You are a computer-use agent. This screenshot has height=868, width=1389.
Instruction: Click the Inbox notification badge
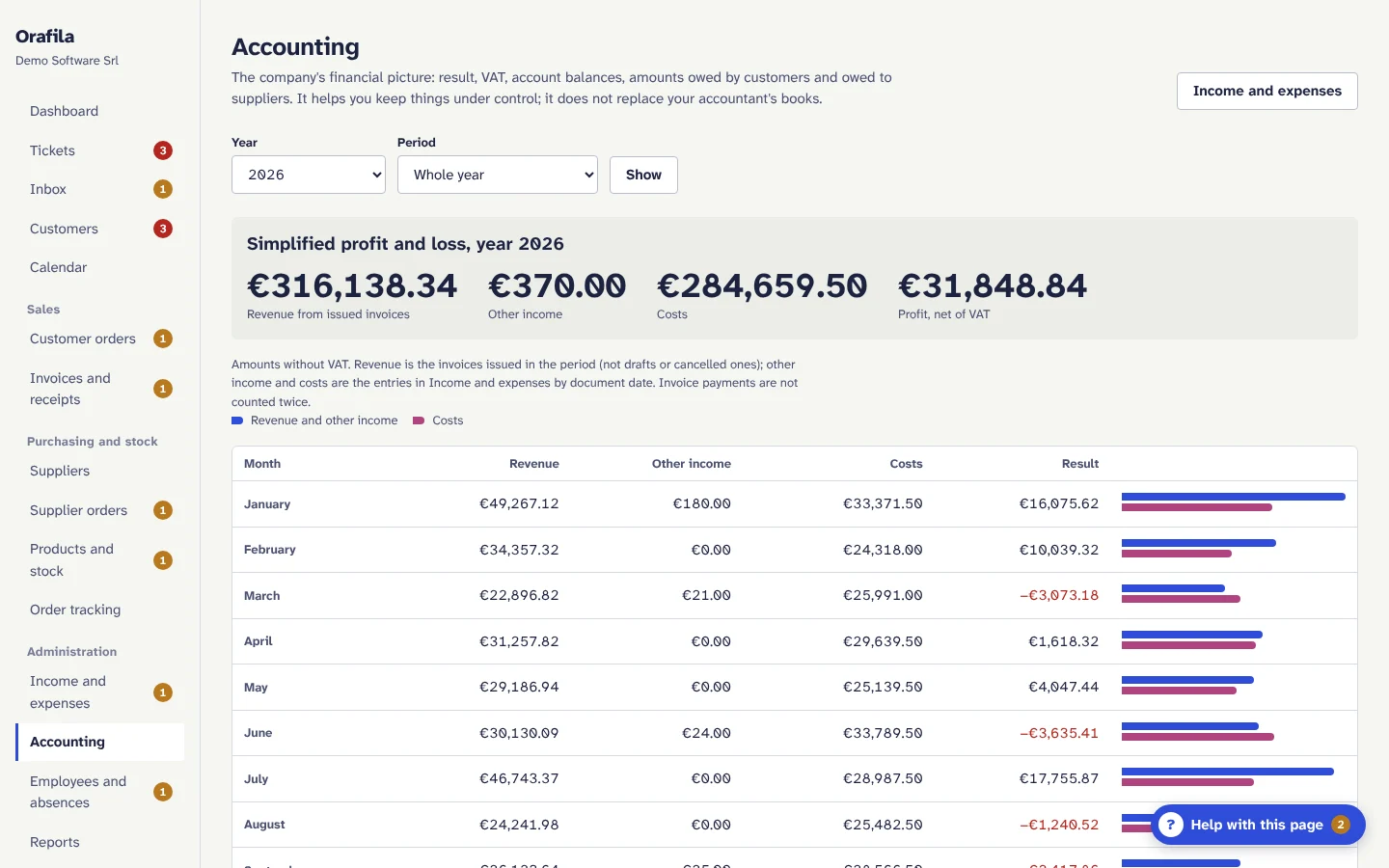point(163,189)
